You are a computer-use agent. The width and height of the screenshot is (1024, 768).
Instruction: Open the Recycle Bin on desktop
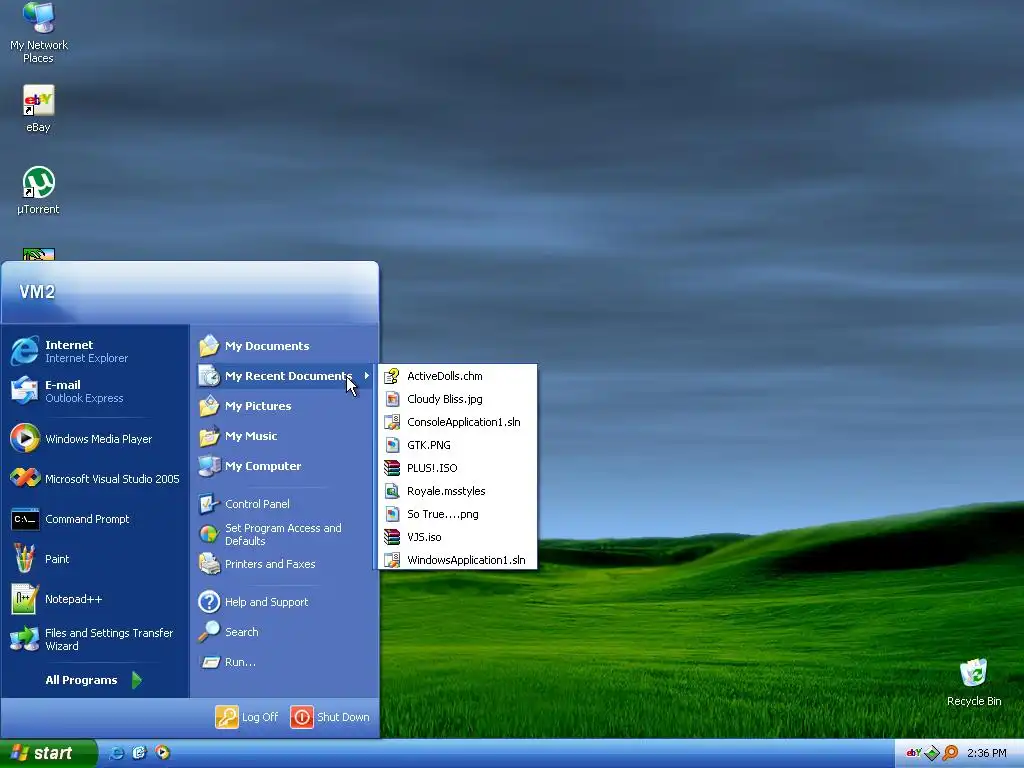(974, 682)
